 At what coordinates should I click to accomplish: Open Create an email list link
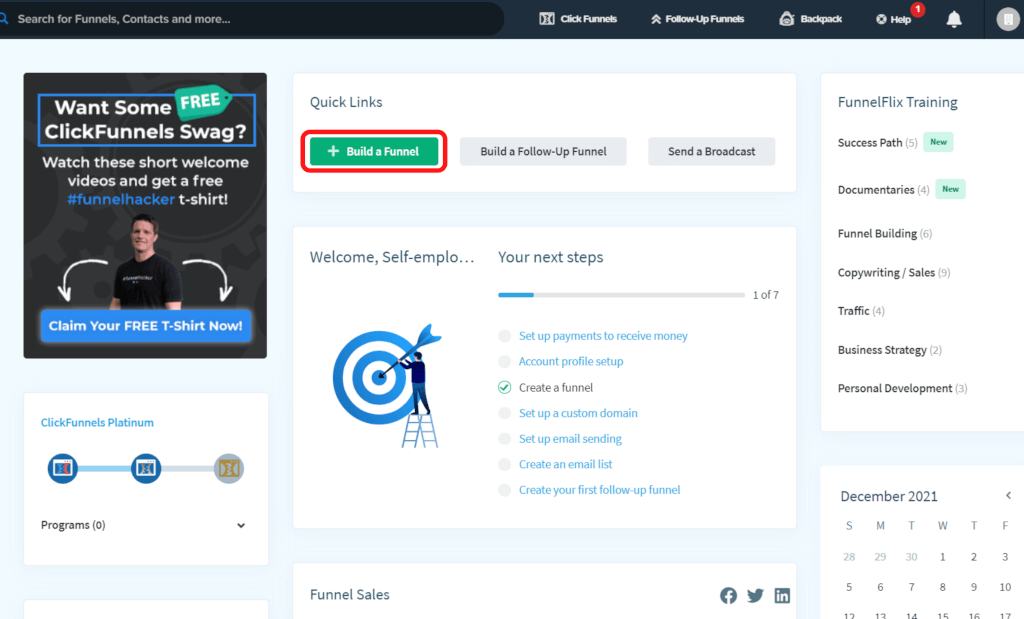coord(566,464)
